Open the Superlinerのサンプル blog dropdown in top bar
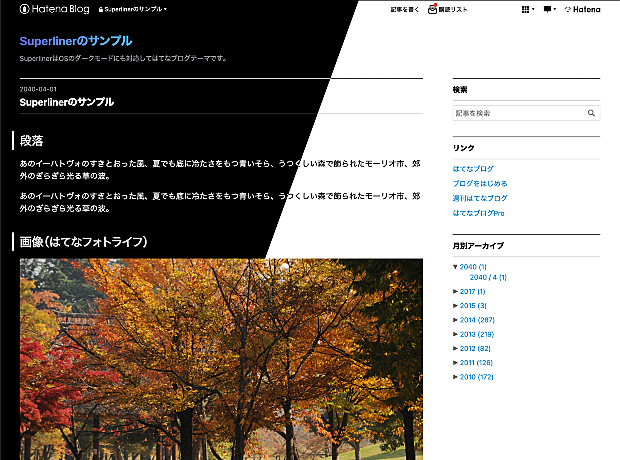This screenshot has height=460, width=620. tap(132, 9)
